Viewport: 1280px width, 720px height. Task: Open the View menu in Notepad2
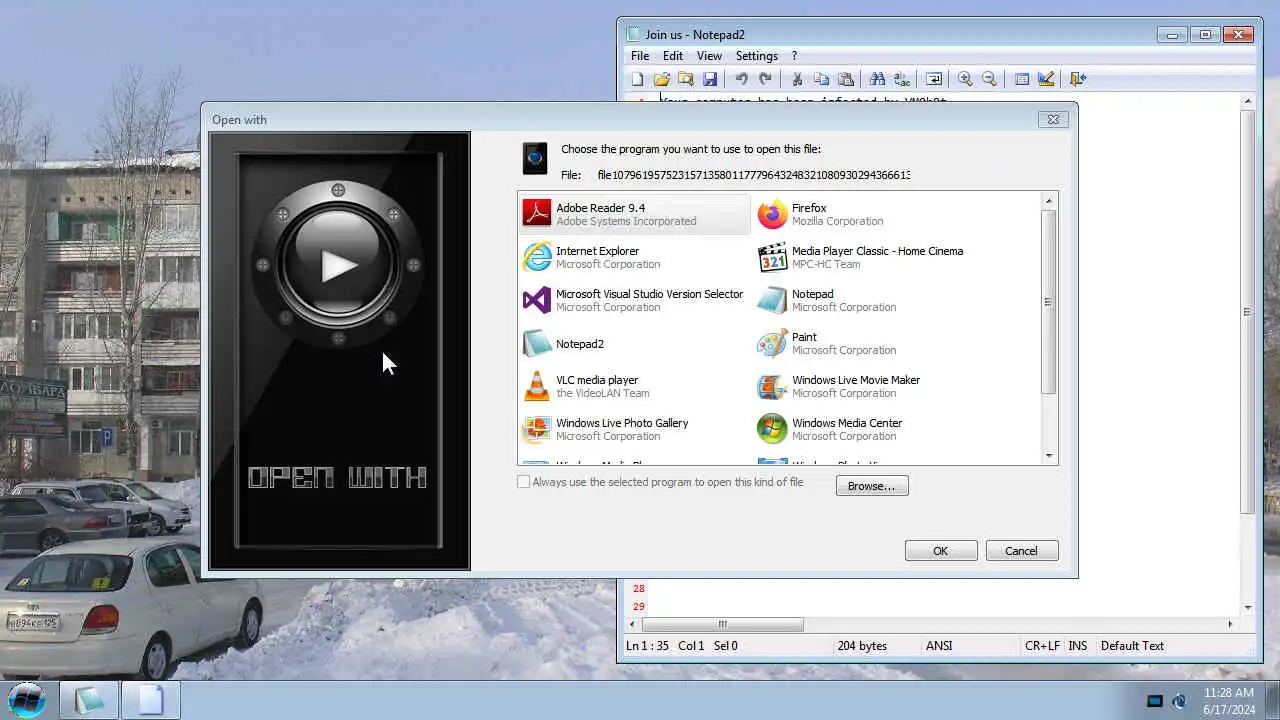pyautogui.click(x=709, y=56)
